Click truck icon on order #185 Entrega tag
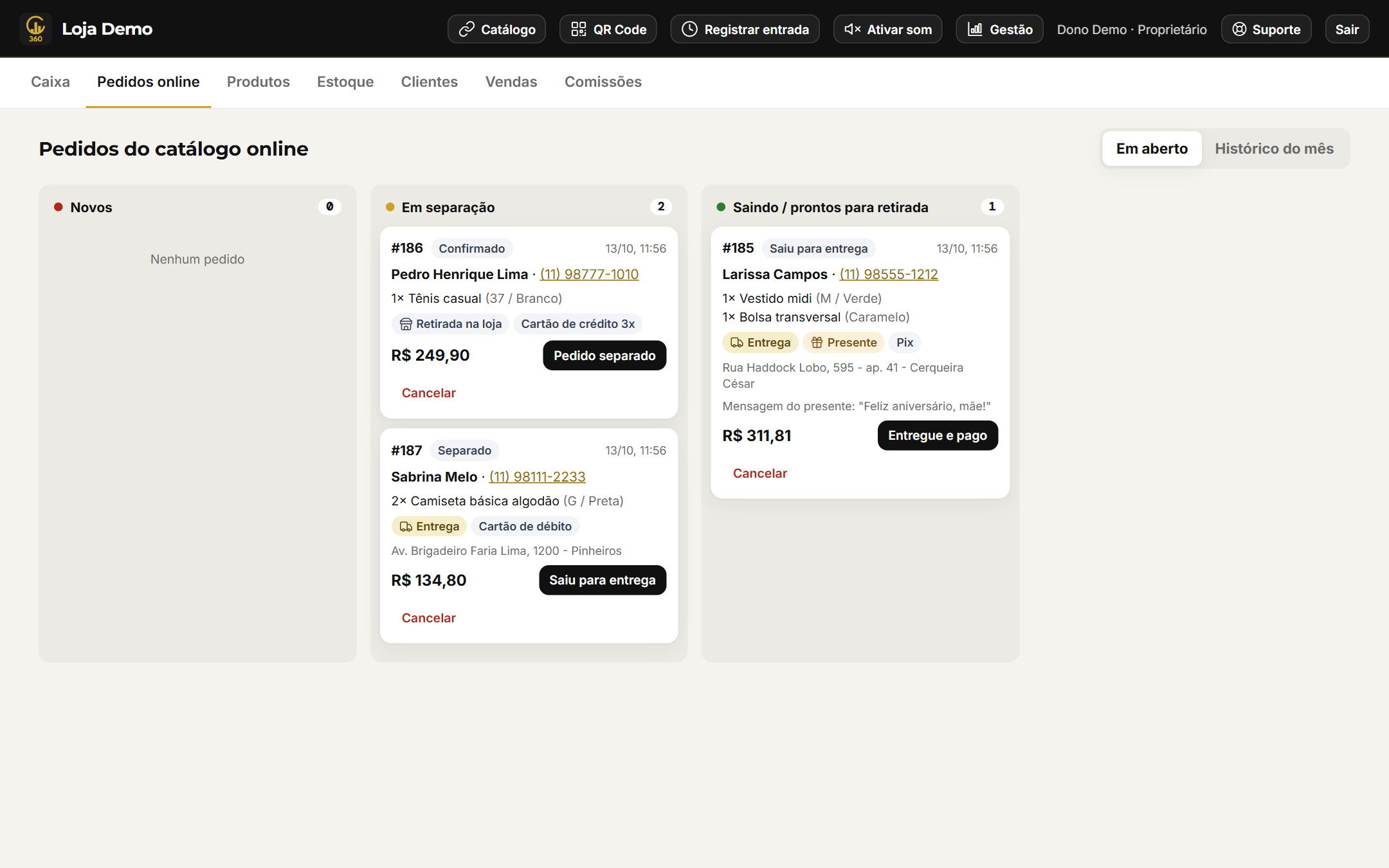The width and height of the screenshot is (1389, 868). pyautogui.click(x=737, y=343)
